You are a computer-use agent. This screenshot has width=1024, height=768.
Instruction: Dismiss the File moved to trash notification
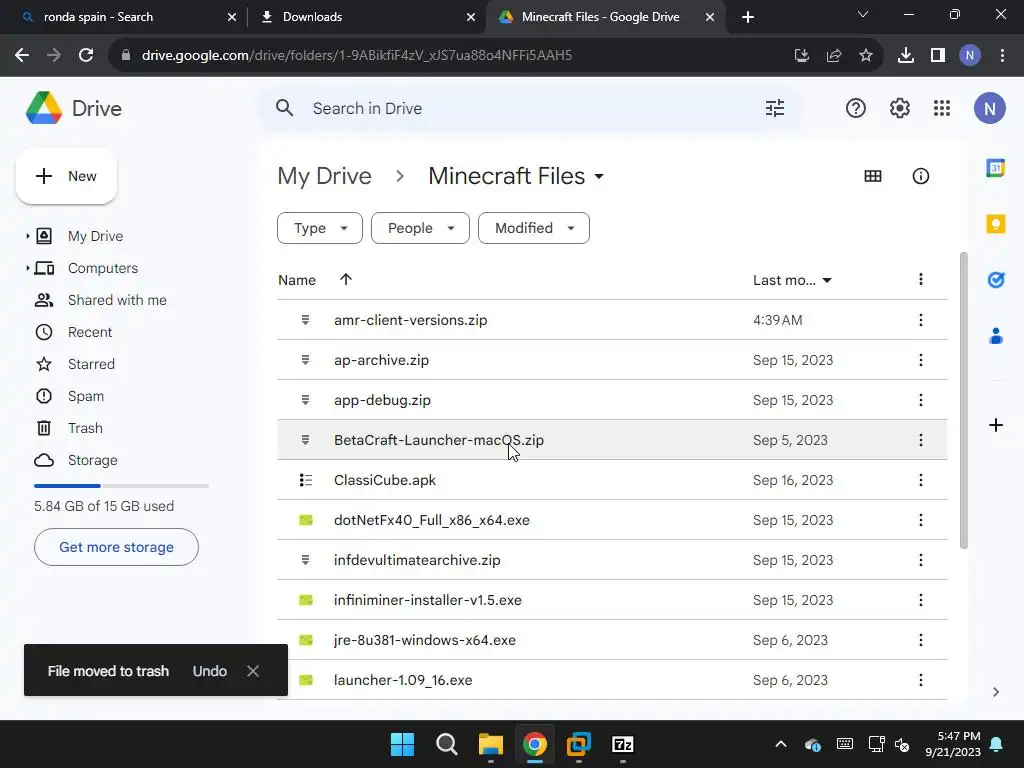[253, 671]
